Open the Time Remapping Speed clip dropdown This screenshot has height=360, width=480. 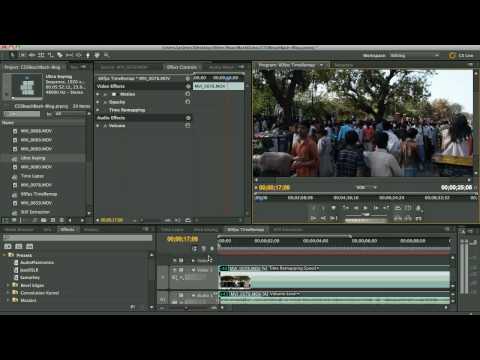318,268
